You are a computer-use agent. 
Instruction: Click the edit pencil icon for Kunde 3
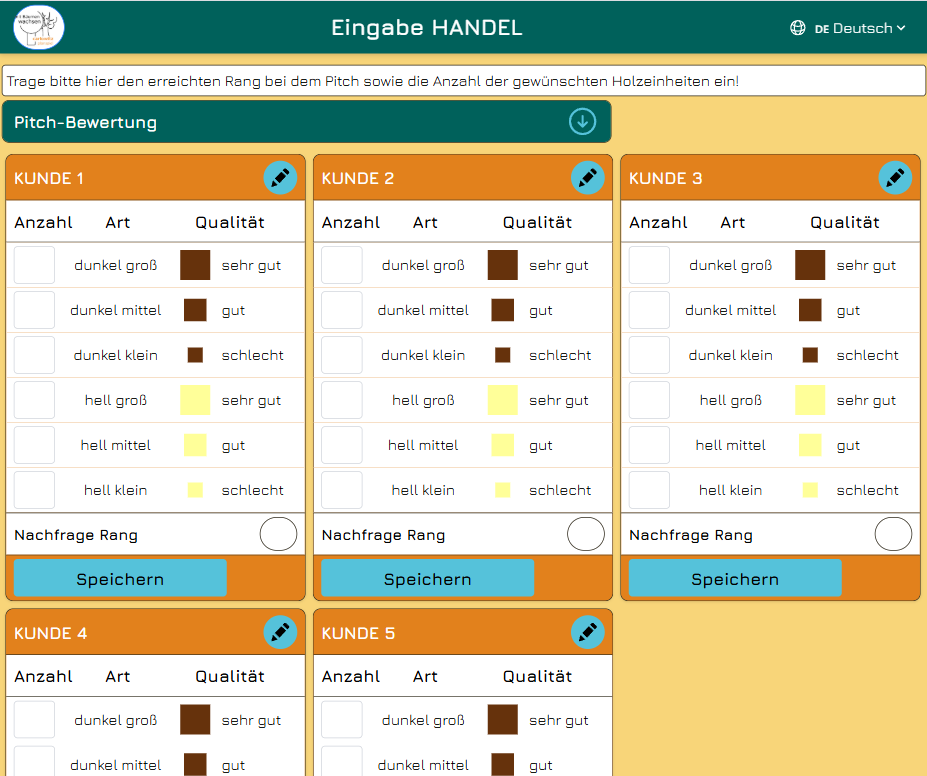[x=895, y=178]
